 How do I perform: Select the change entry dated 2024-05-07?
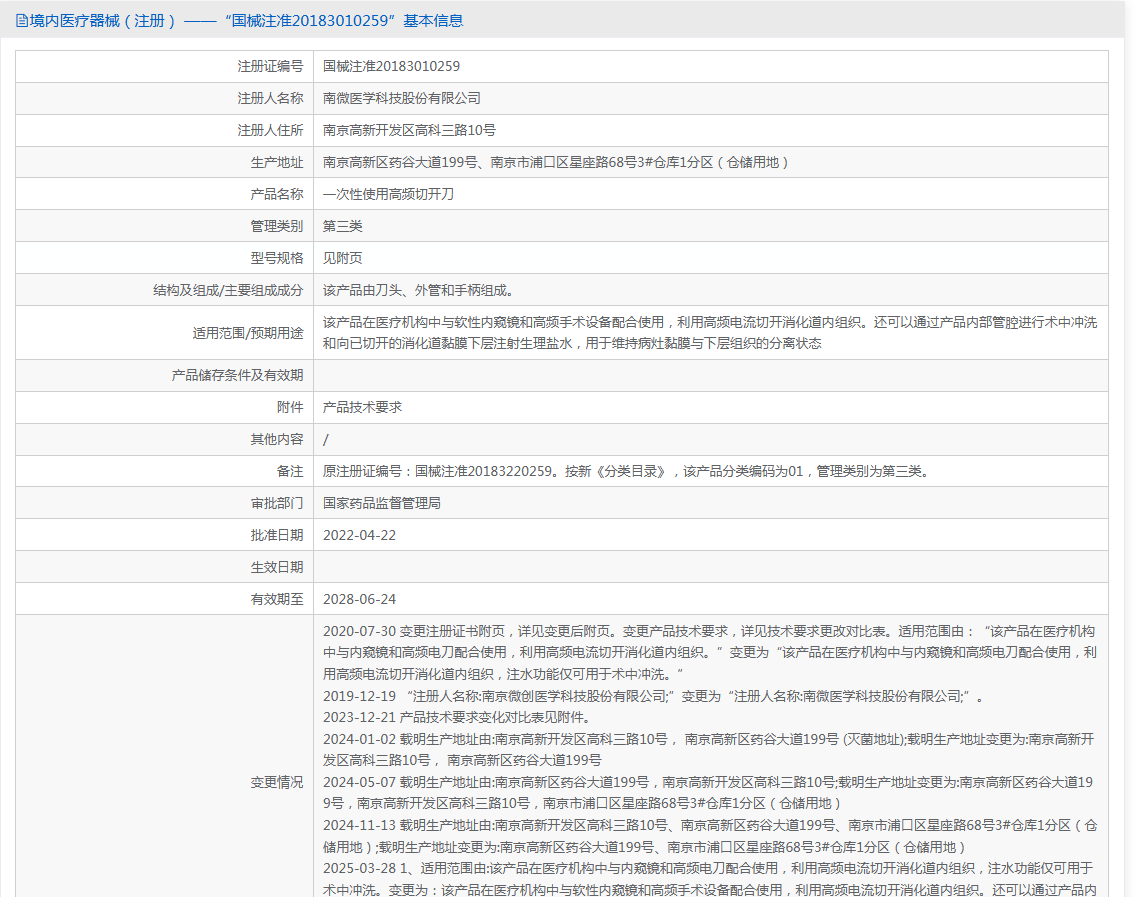coord(709,793)
